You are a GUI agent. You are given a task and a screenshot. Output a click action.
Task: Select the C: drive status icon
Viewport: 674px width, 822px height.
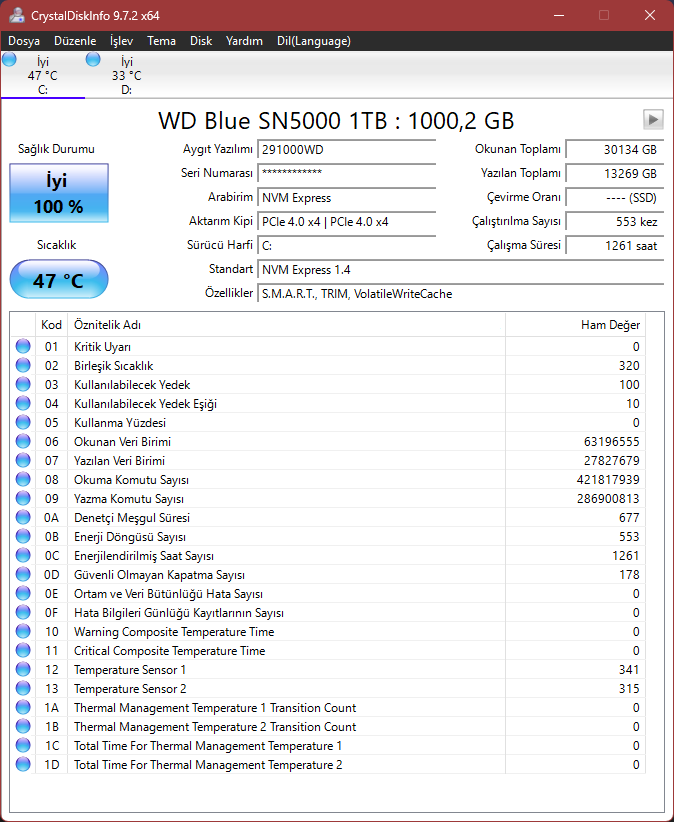coord(9,60)
